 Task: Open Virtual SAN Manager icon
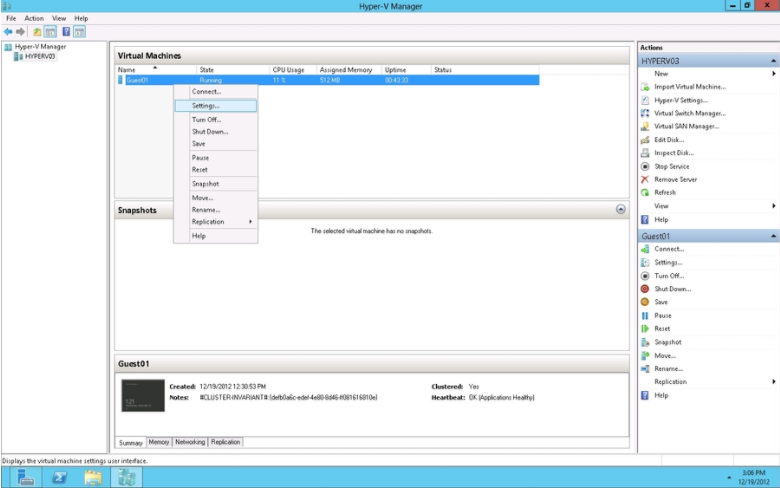[x=645, y=126]
